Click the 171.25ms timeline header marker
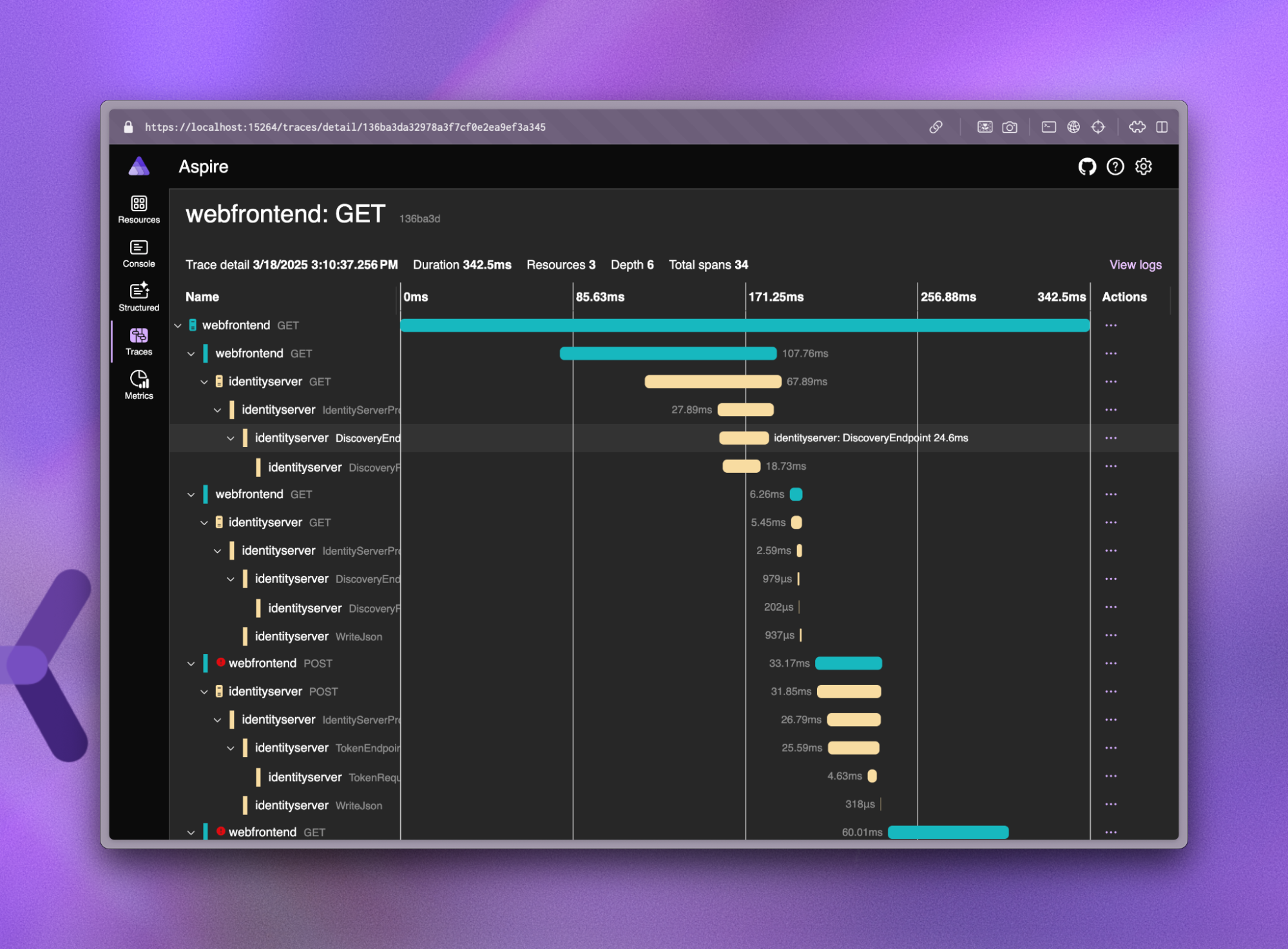The width and height of the screenshot is (1288, 949). (x=776, y=297)
